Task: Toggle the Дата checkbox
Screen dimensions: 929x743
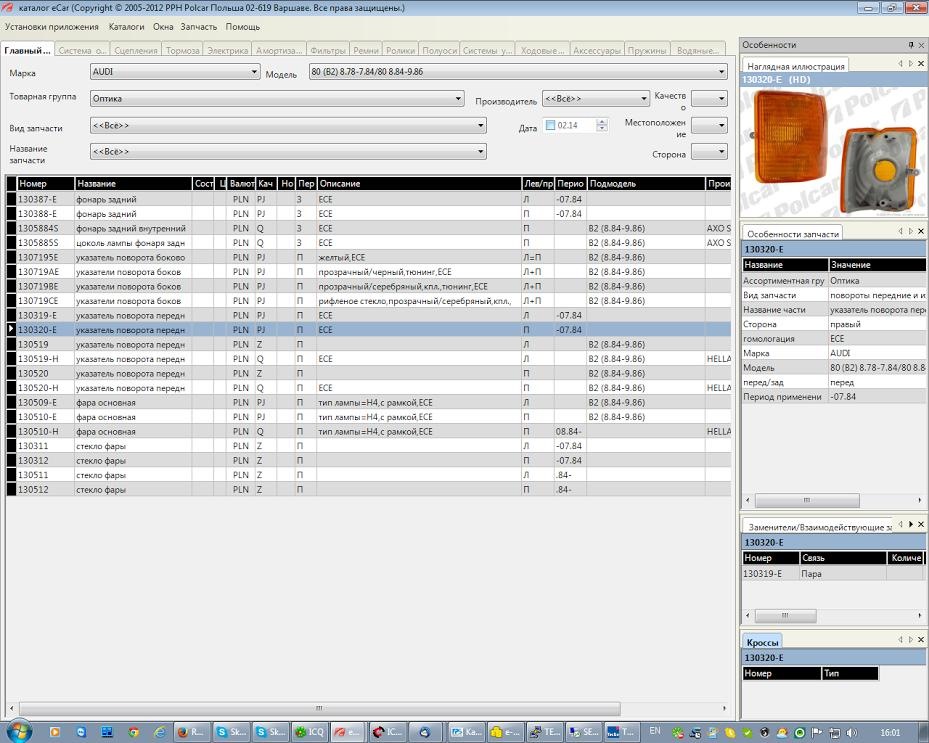Action: click(x=550, y=126)
